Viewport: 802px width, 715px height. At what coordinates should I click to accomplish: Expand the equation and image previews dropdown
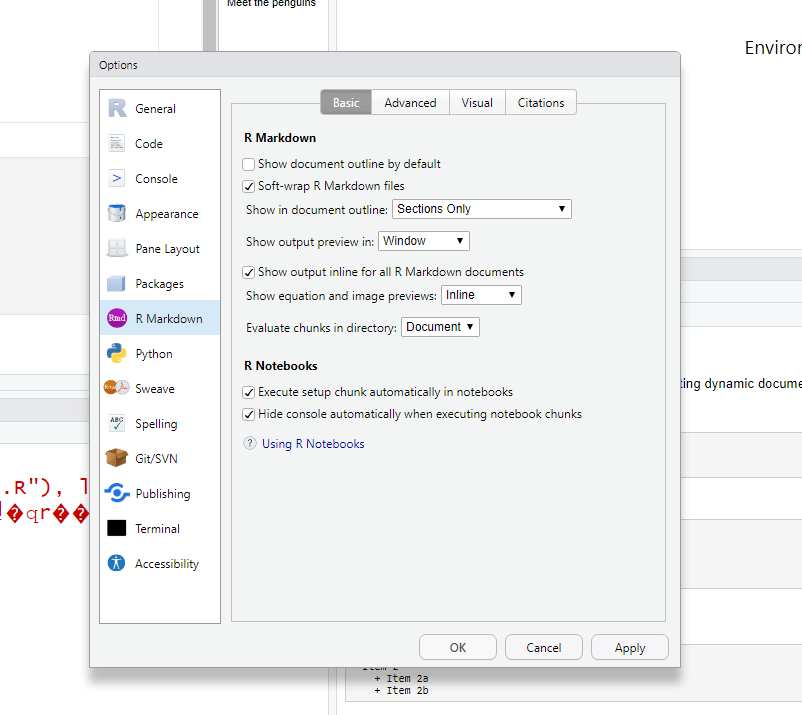coord(481,295)
